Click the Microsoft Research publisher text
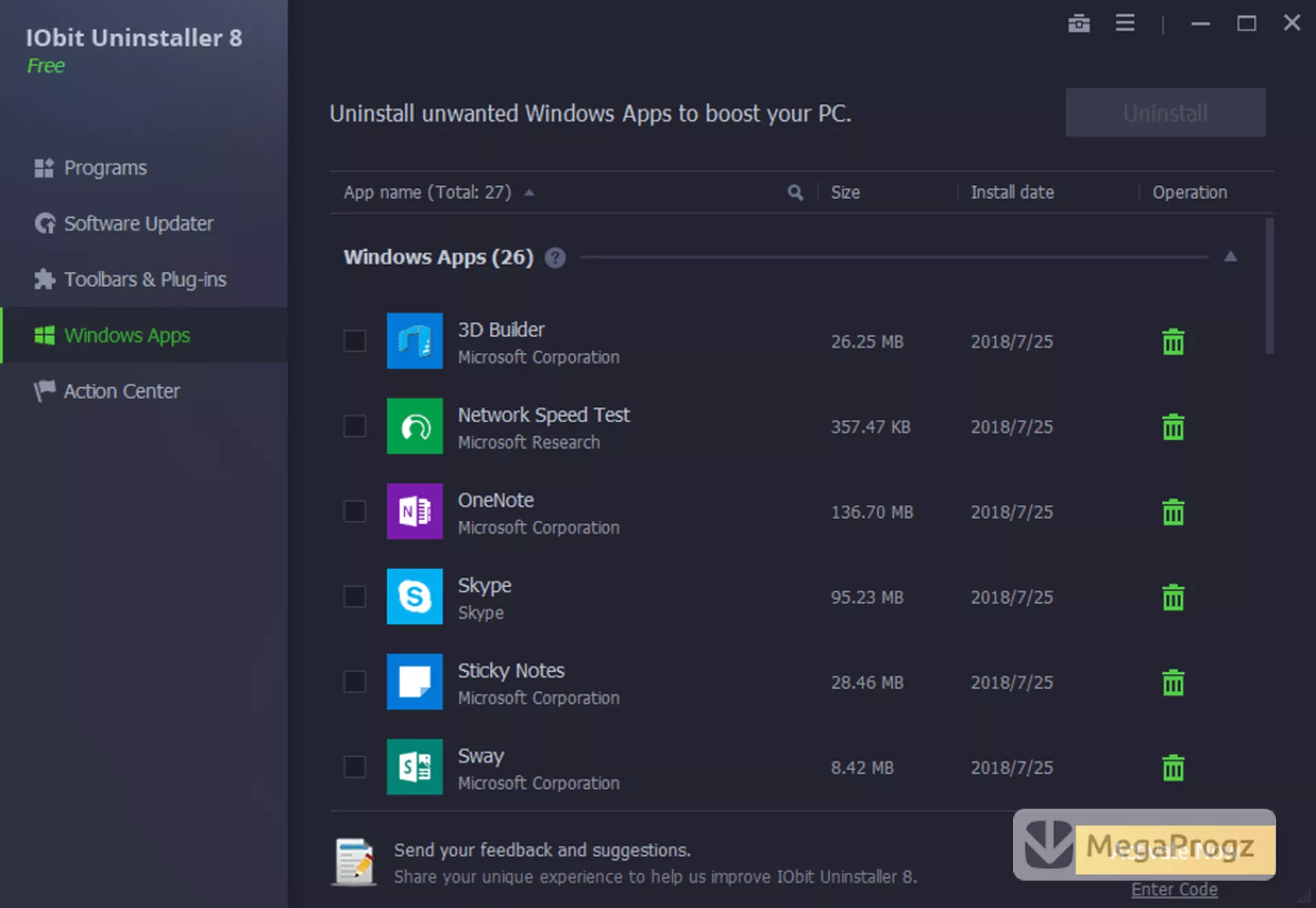The height and width of the screenshot is (908, 1316). tap(528, 443)
